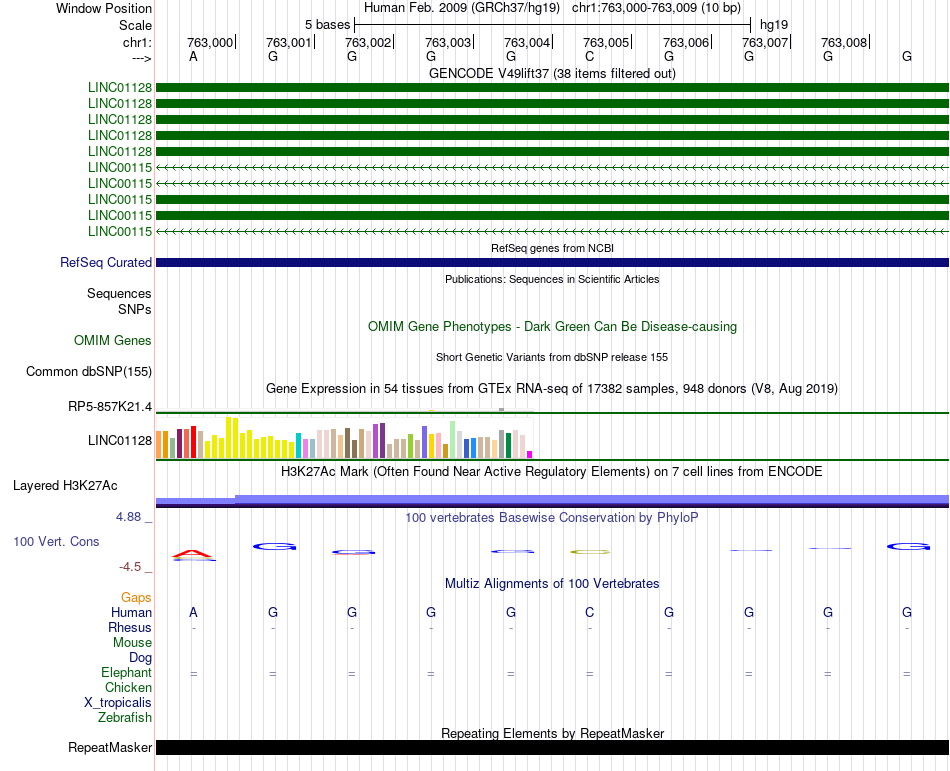Click the chr1:763,000-763,009 (10 bp) position text
Viewport: 950px width, 771px height.
[x=656, y=8]
